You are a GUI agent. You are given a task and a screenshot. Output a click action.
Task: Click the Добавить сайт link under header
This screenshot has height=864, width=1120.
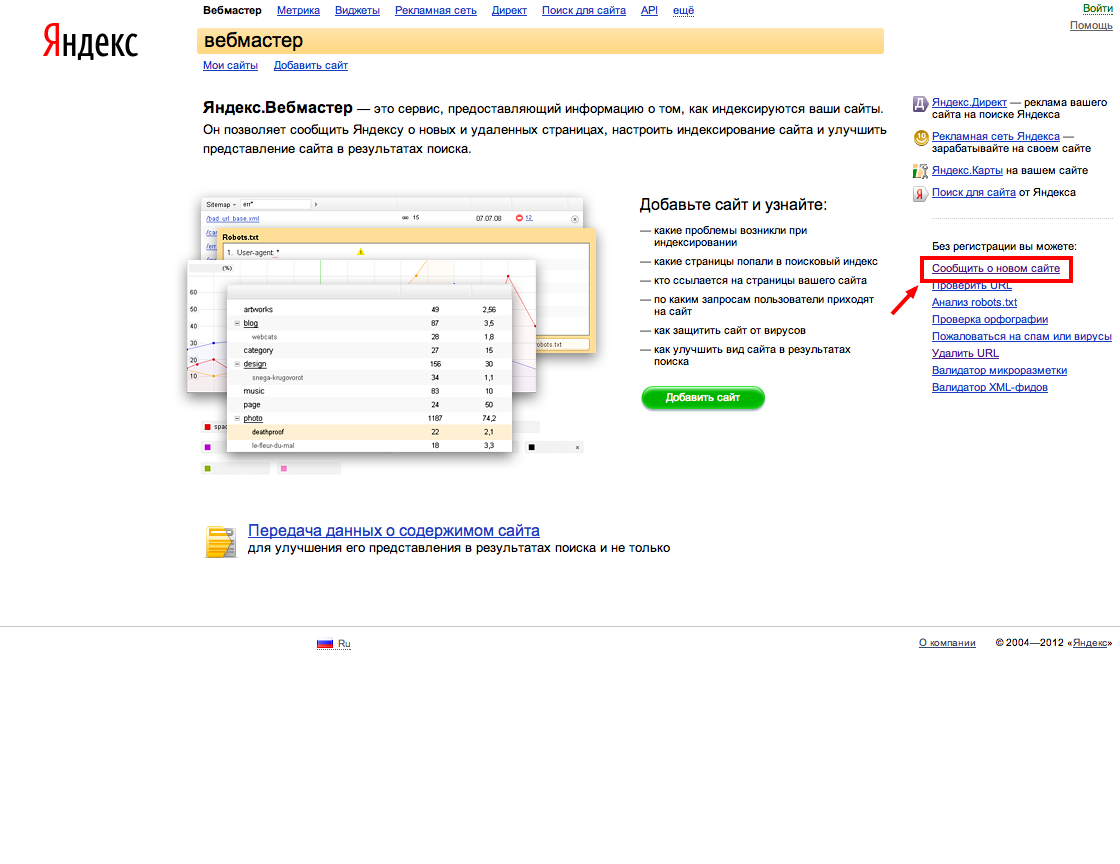tap(311, 66)
